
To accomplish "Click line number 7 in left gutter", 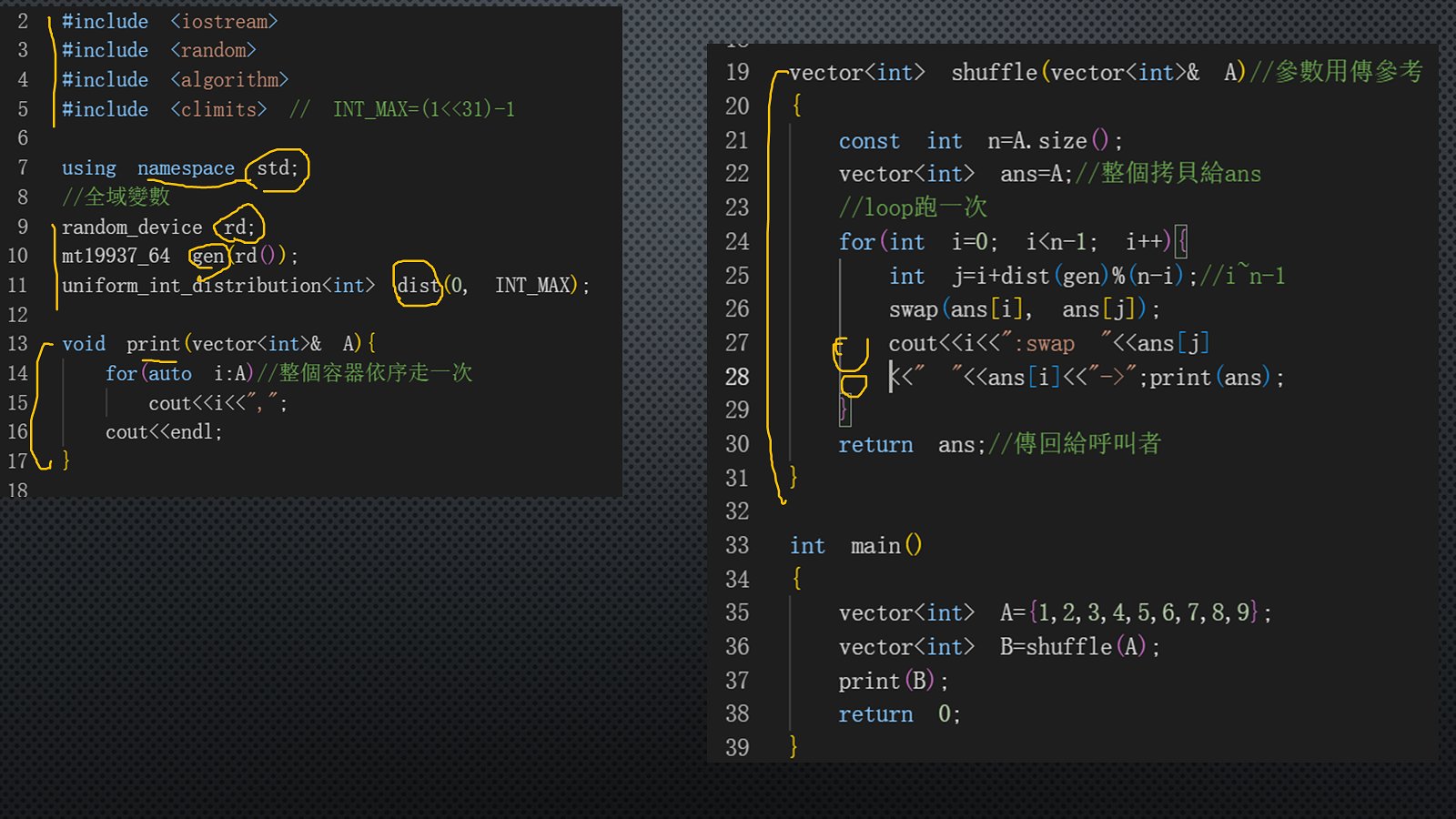I will tap(23, 168).
